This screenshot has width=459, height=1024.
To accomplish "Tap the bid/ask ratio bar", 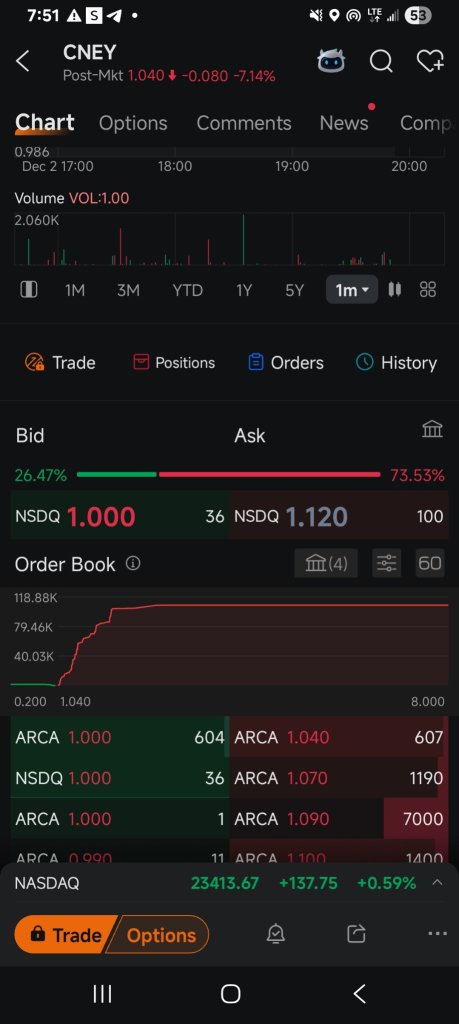I will coord(228,475).
